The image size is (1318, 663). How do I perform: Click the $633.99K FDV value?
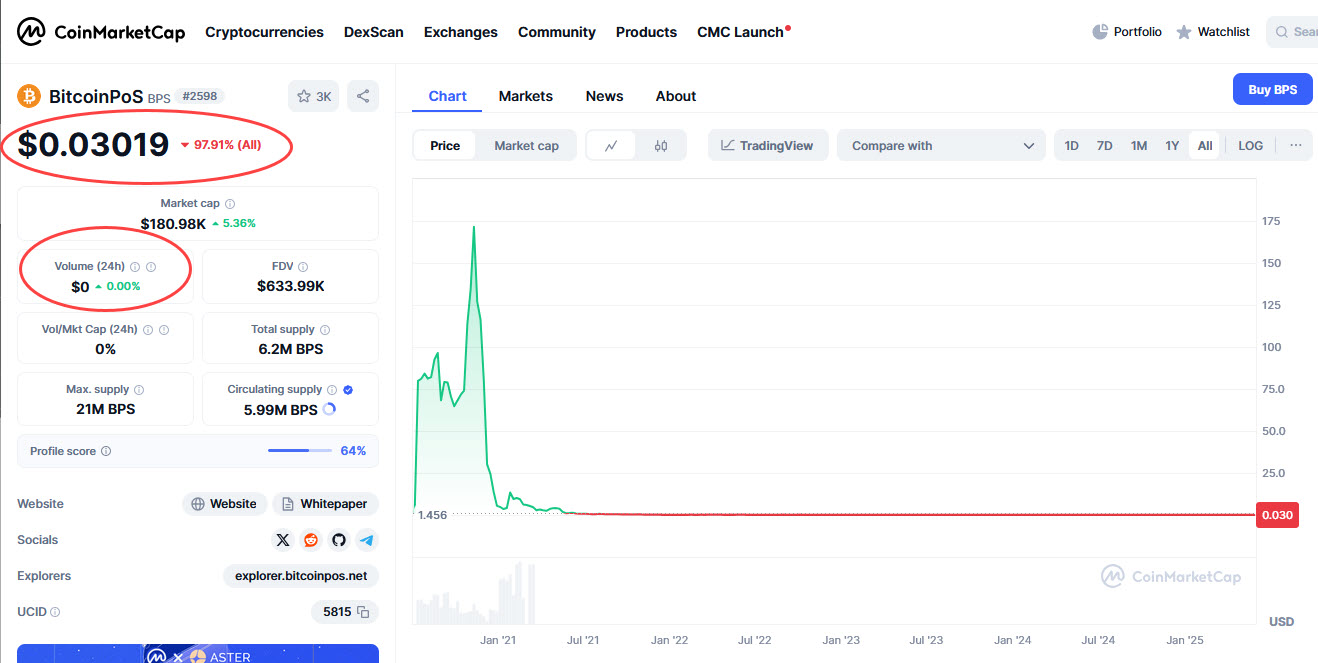[290, 286]
